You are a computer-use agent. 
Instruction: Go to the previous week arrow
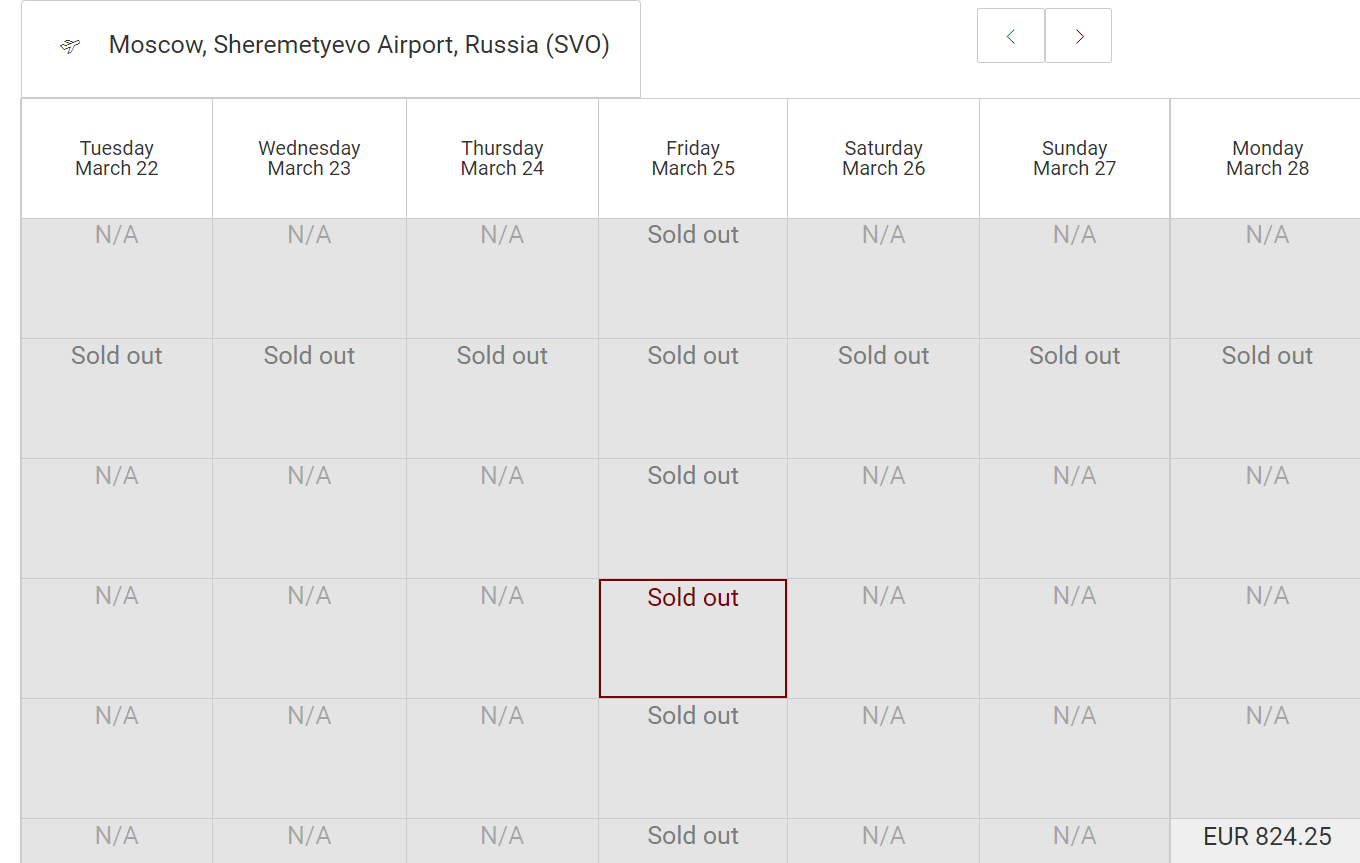click(x=1010, y=36)
